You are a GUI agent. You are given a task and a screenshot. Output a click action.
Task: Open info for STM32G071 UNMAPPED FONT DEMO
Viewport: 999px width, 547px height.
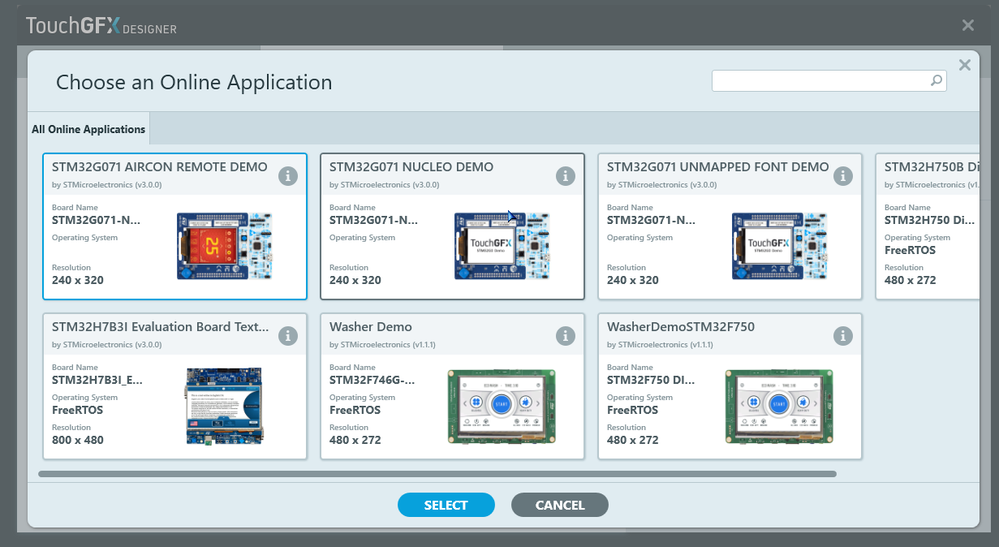click(843, 176)
